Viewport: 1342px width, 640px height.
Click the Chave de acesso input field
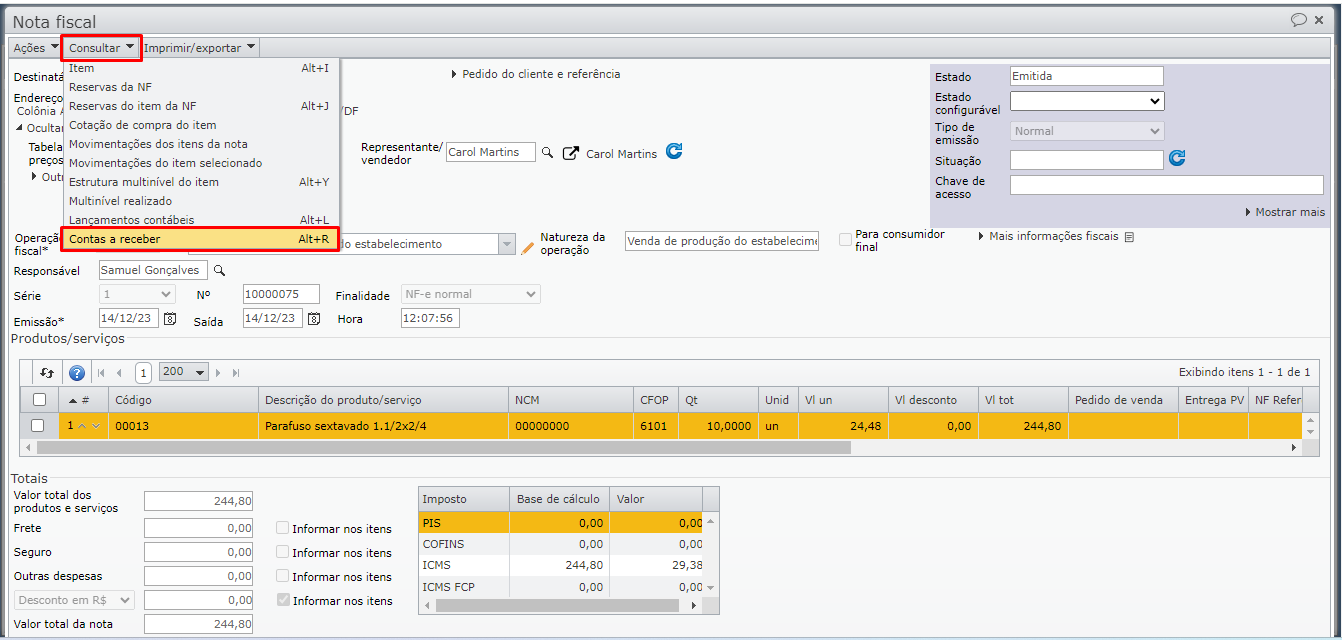click(x=1166, y=185)
